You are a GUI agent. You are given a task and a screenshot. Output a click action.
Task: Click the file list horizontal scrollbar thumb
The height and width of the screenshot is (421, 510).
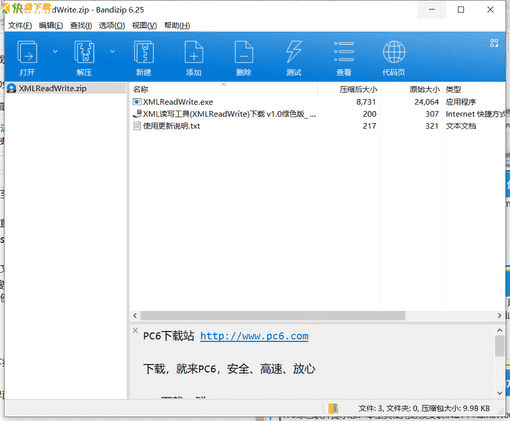pos(273,315)
